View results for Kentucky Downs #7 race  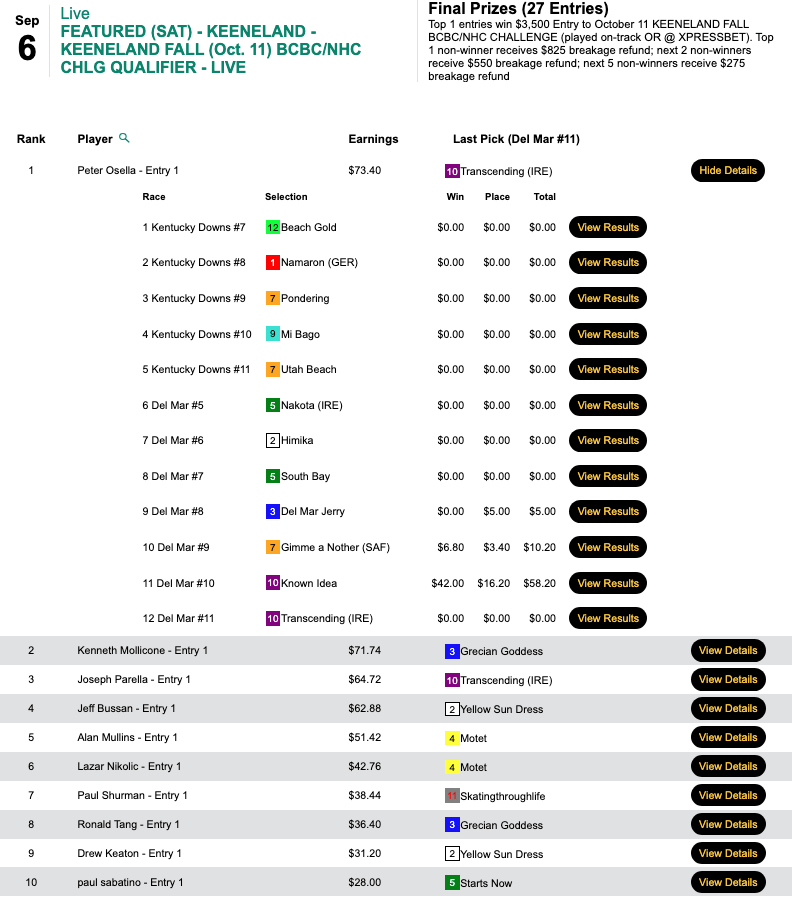pyautogui.click(x=607, y=227)
